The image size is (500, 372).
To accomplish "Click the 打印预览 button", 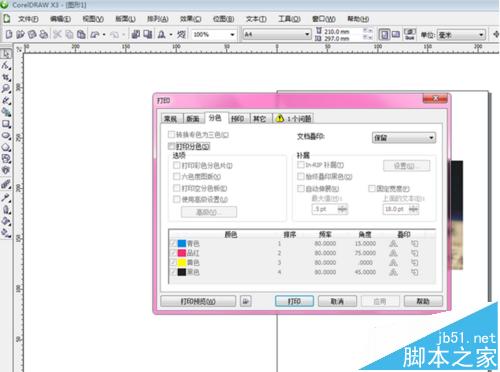I will (x=198, y=301).
